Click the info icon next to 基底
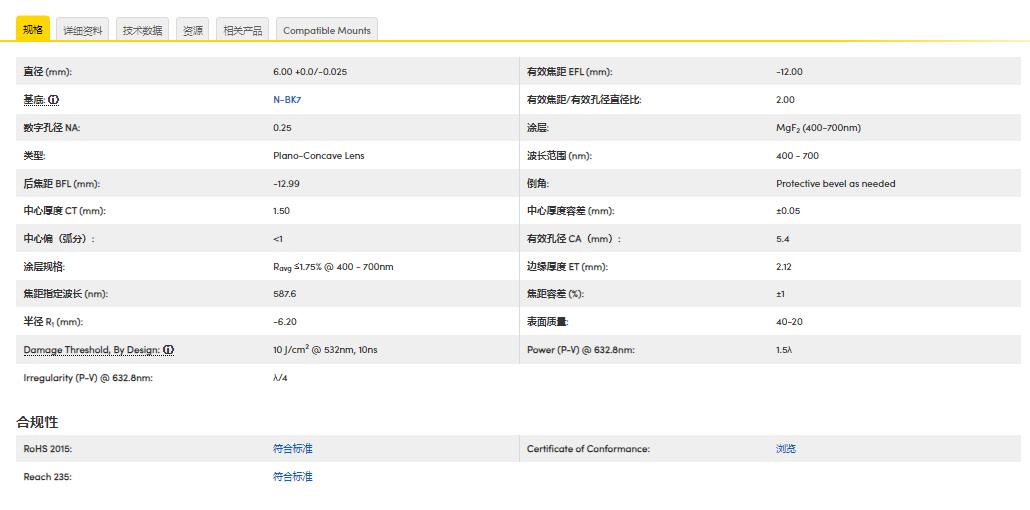1030x510 pixels. tap(54, 100)
